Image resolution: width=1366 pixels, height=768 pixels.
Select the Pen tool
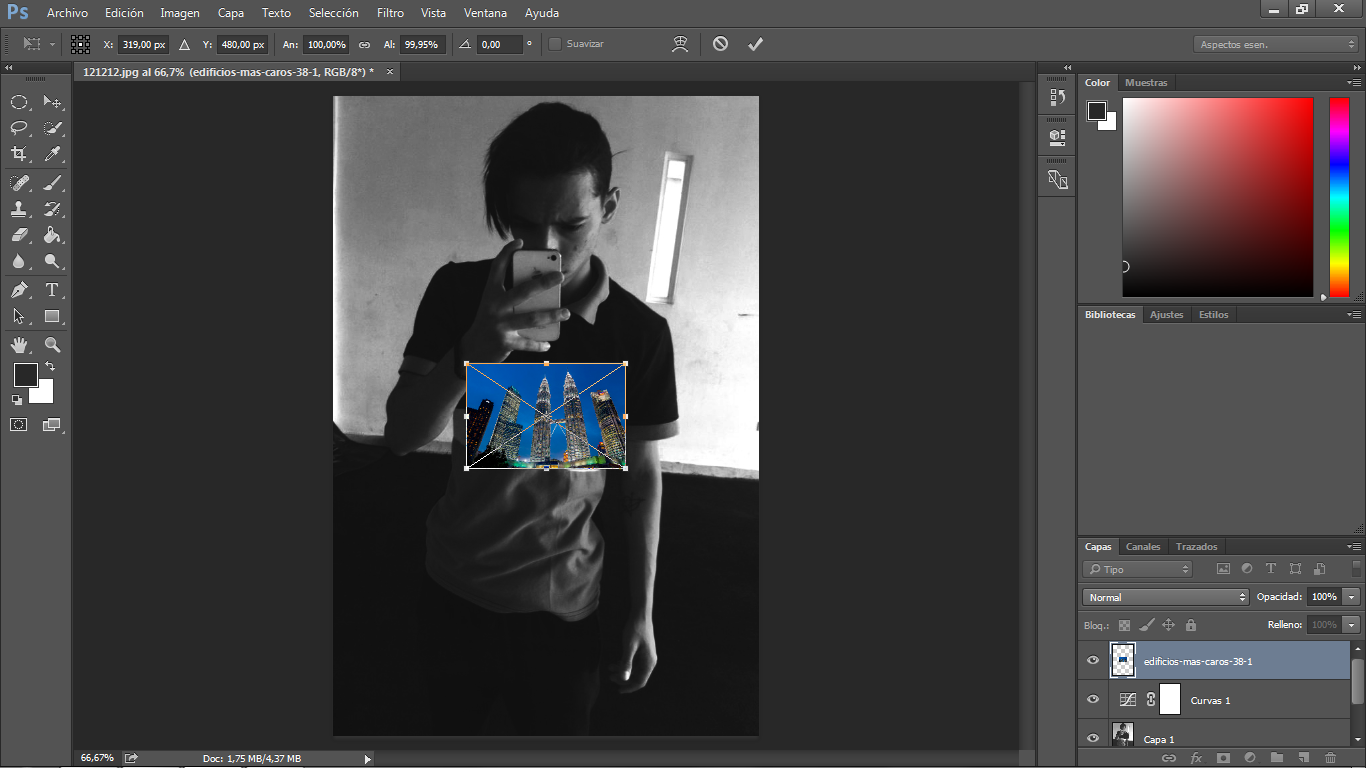pyautogui.click(x=19, y=290)
